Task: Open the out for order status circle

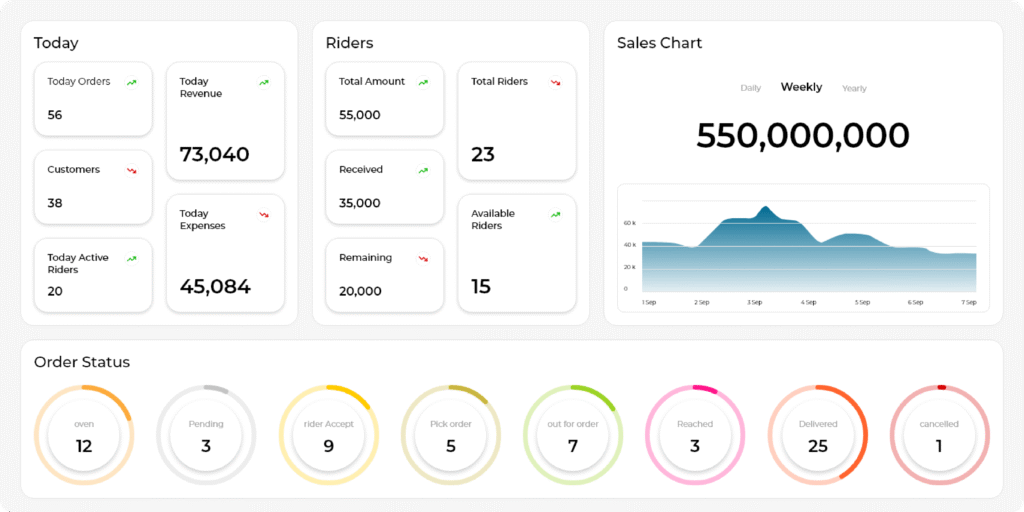Action: [x=573, y=436]
